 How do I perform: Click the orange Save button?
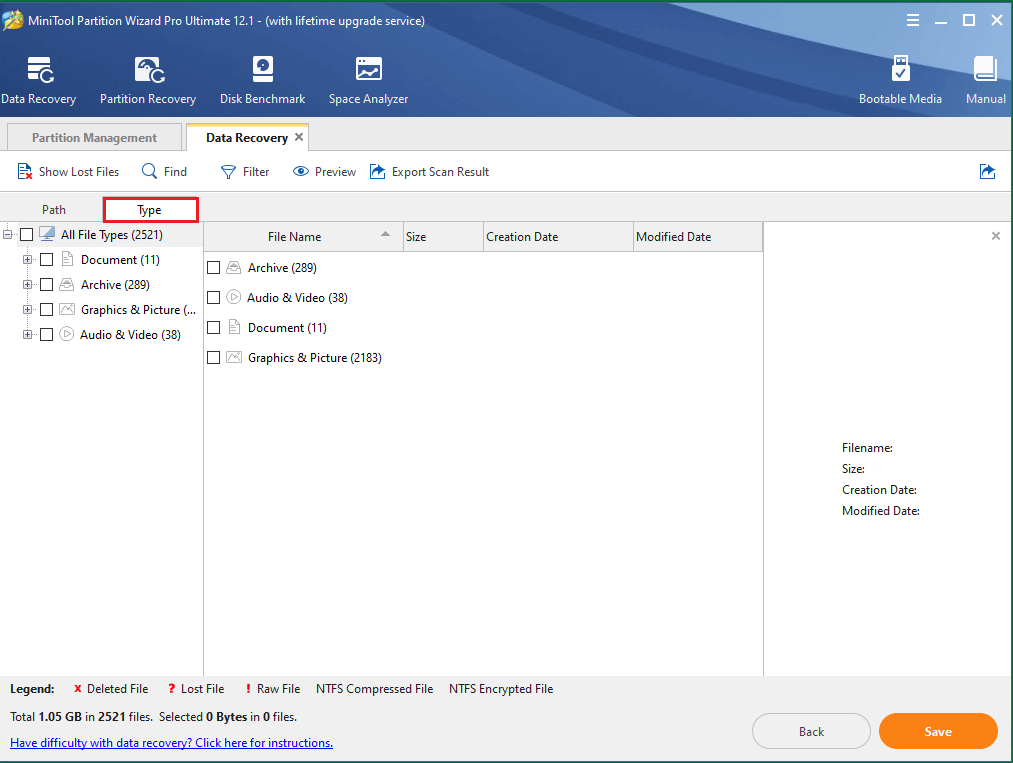pyautogui.click(x=938, y=731)
